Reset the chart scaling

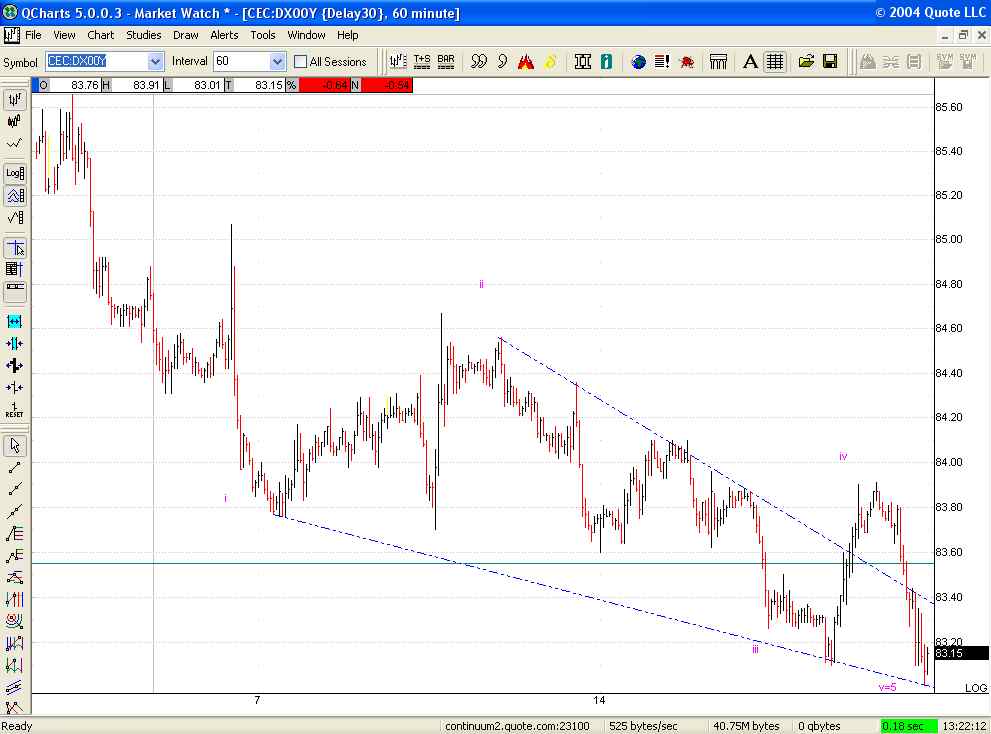click(14, 410)
